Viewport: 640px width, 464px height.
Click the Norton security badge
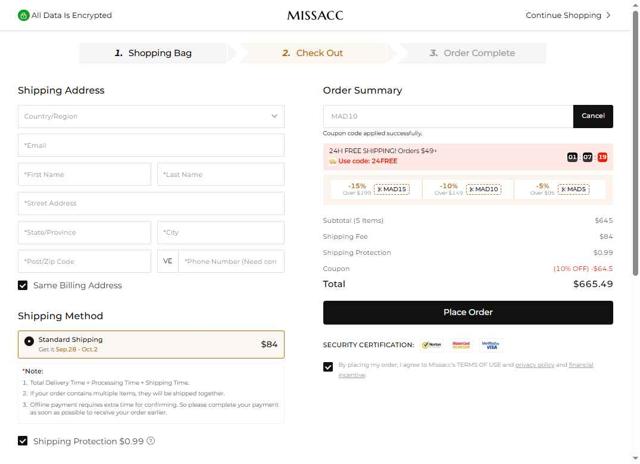click(431, 345)
